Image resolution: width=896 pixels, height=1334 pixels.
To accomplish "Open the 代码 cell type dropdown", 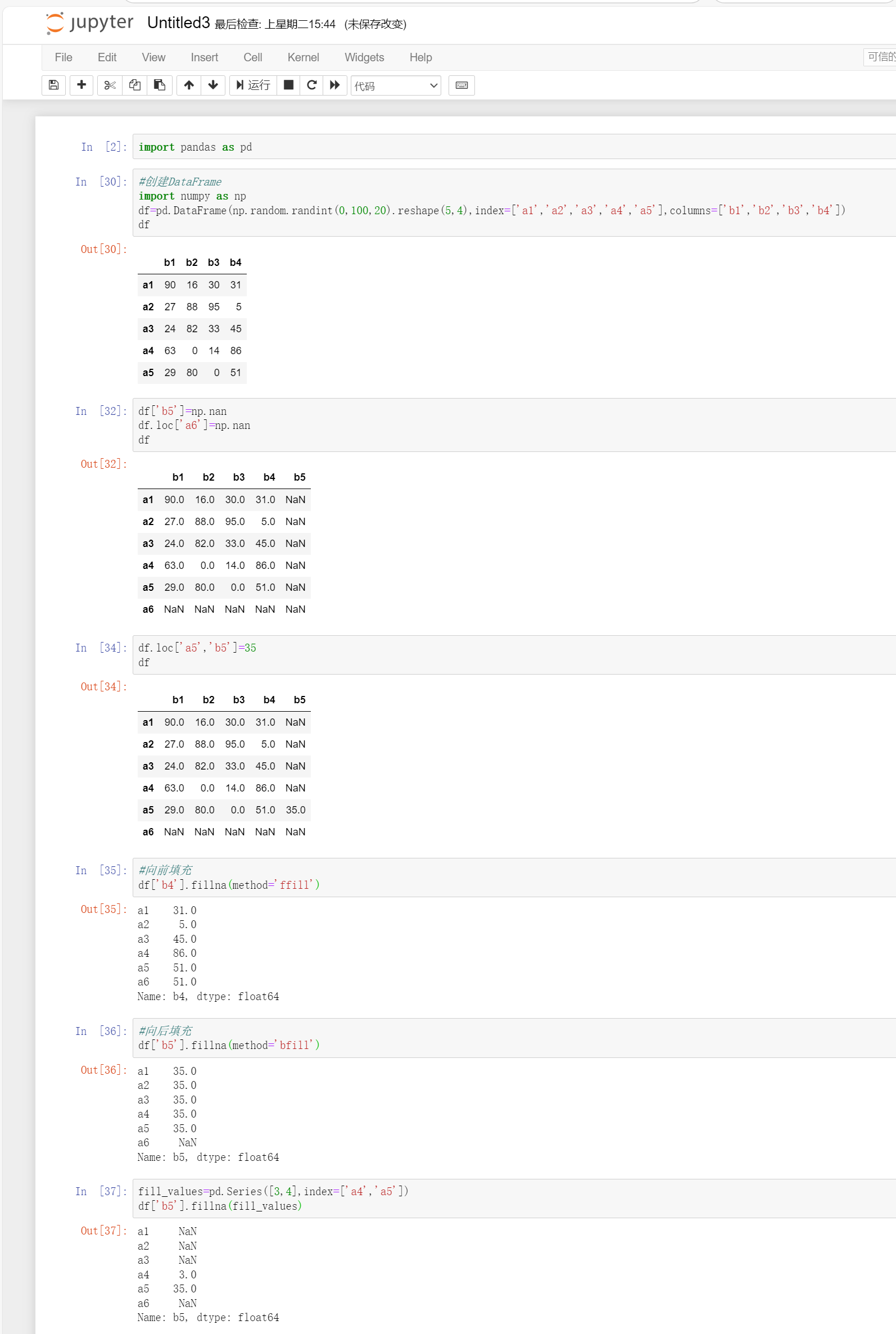I will click(x=395, y=85).
